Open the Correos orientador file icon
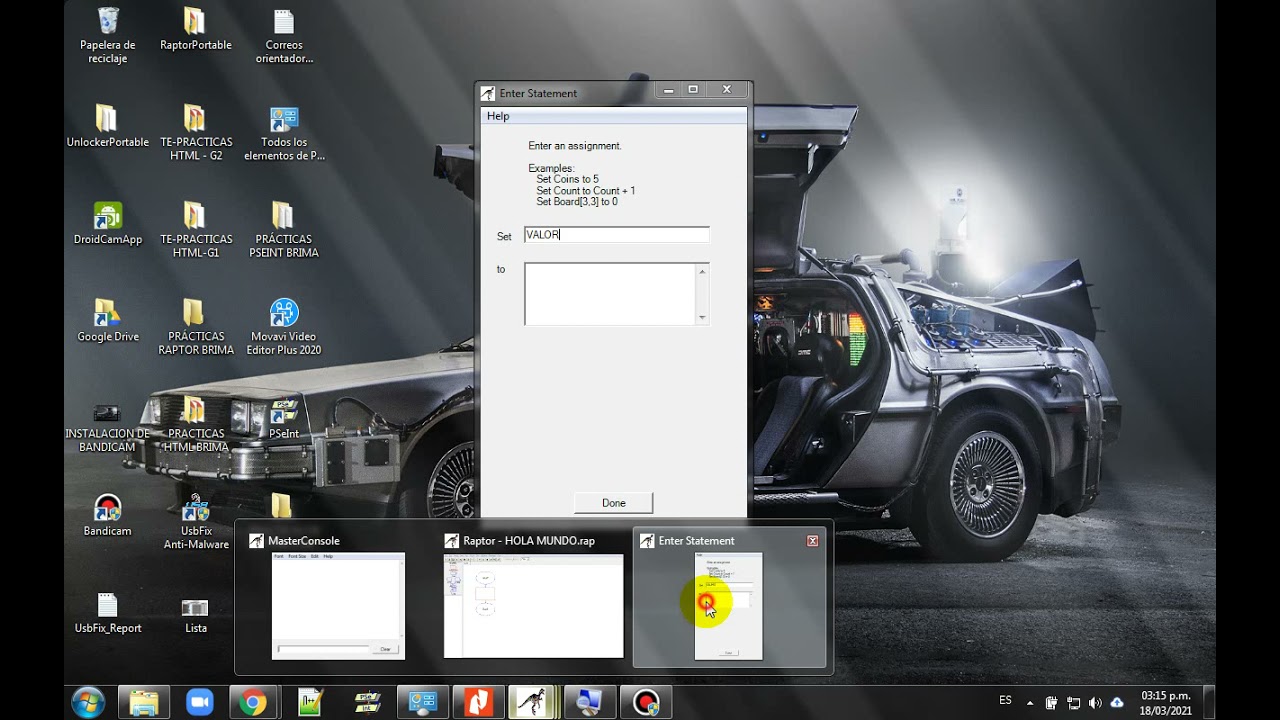 click(284, 35)
